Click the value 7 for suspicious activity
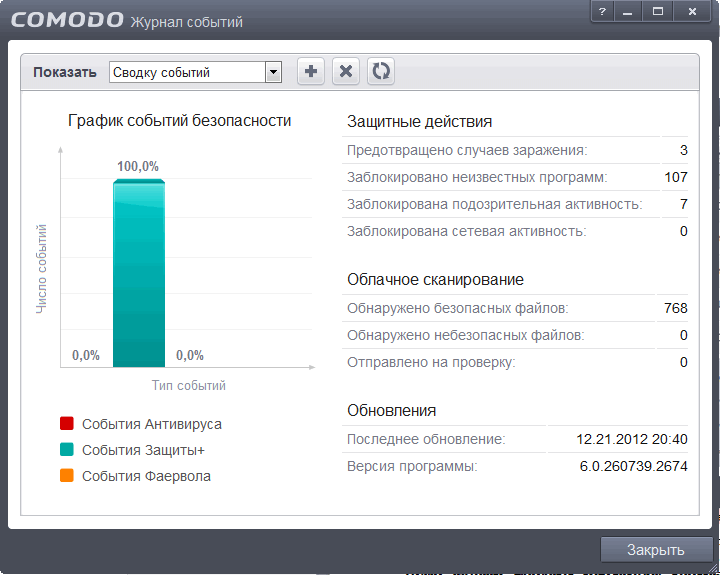This screenshot has height=575, width=720. [x=684, y=204]
